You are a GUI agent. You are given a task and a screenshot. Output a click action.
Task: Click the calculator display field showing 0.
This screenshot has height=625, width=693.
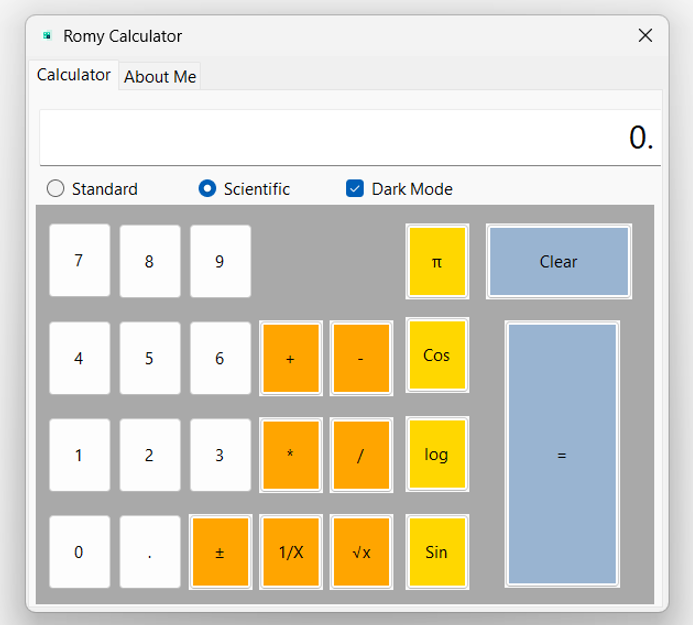click(350, 137)
